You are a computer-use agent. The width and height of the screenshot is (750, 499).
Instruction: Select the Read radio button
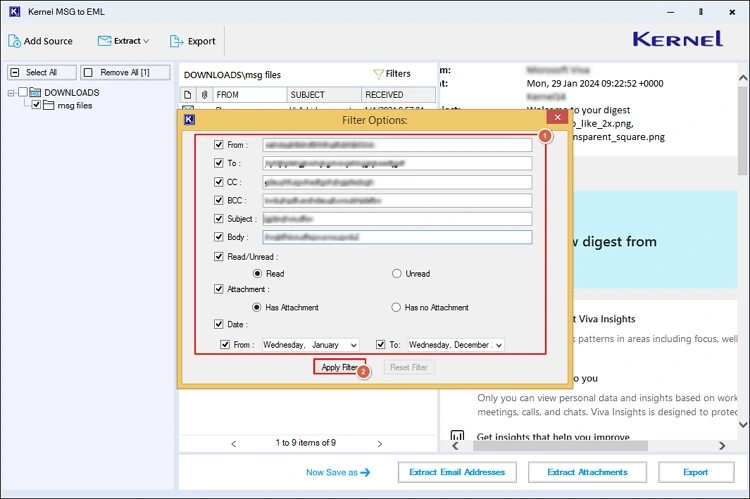pyautogui.click(x=257, y=274)
